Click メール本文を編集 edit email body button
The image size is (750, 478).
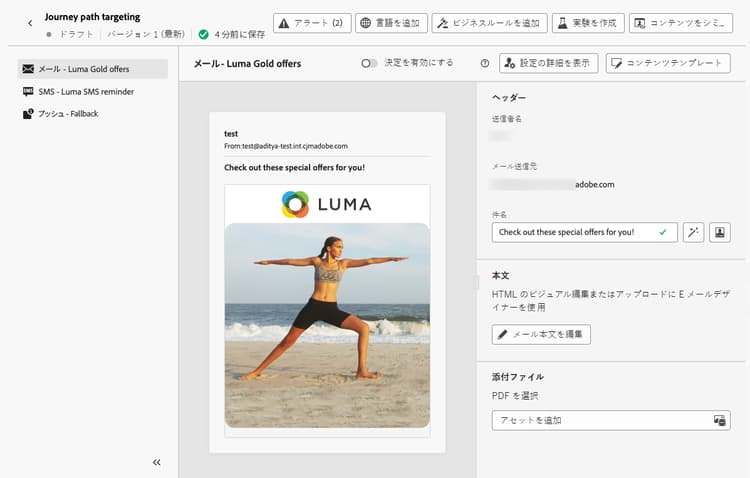coord(541,334)
